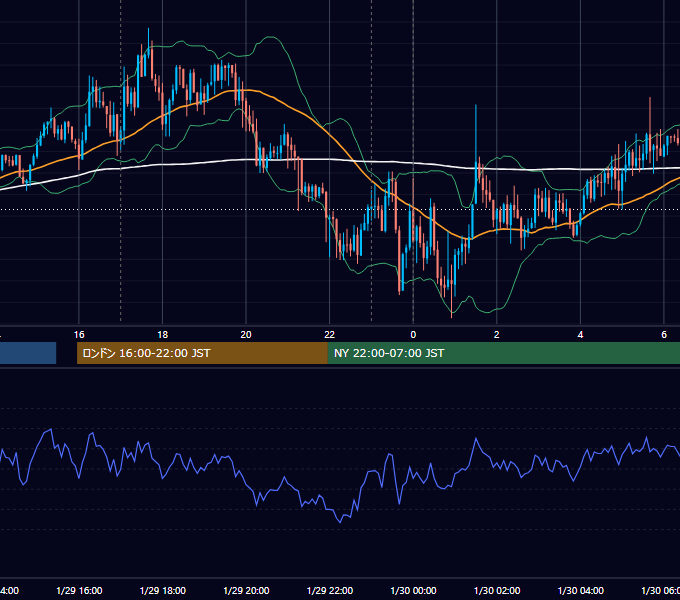The image size is (680, 600).
Task: Click the 6 hour axis label
Action: [664, 335]
